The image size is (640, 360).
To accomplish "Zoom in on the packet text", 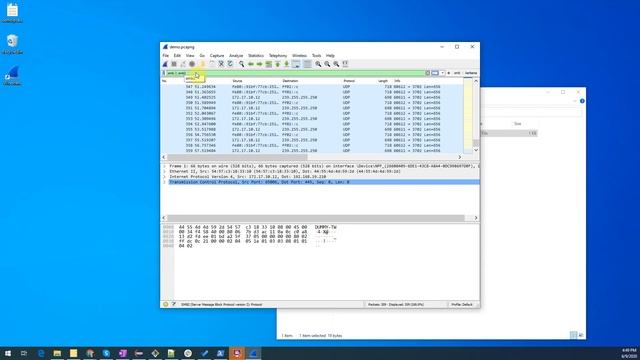I will coord(318,64).
